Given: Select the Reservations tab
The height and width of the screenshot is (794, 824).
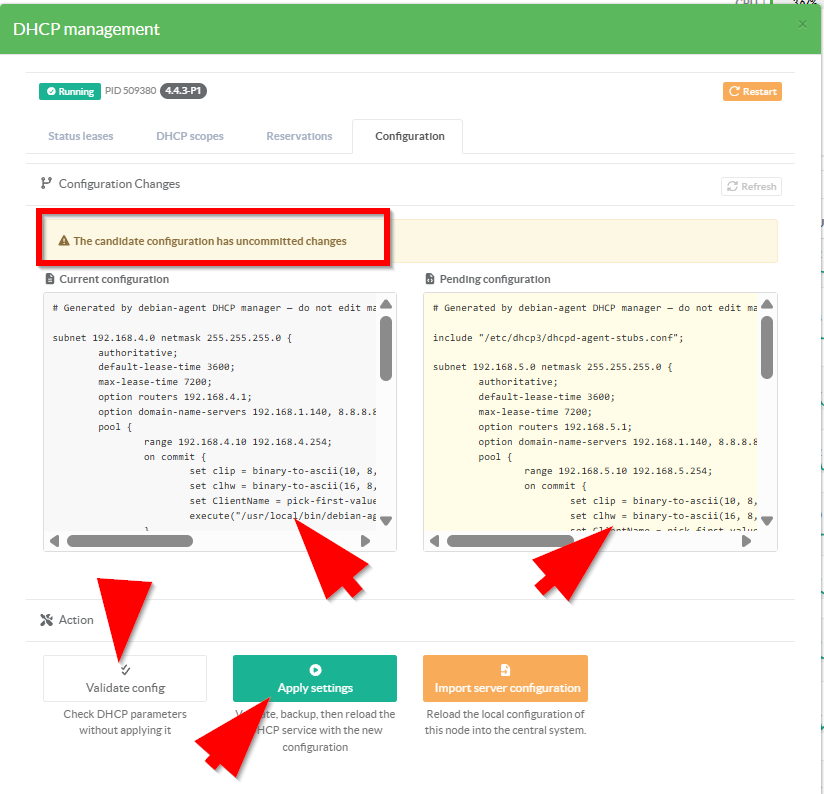Looking at the screenshot, I should (x=299, y=136).
